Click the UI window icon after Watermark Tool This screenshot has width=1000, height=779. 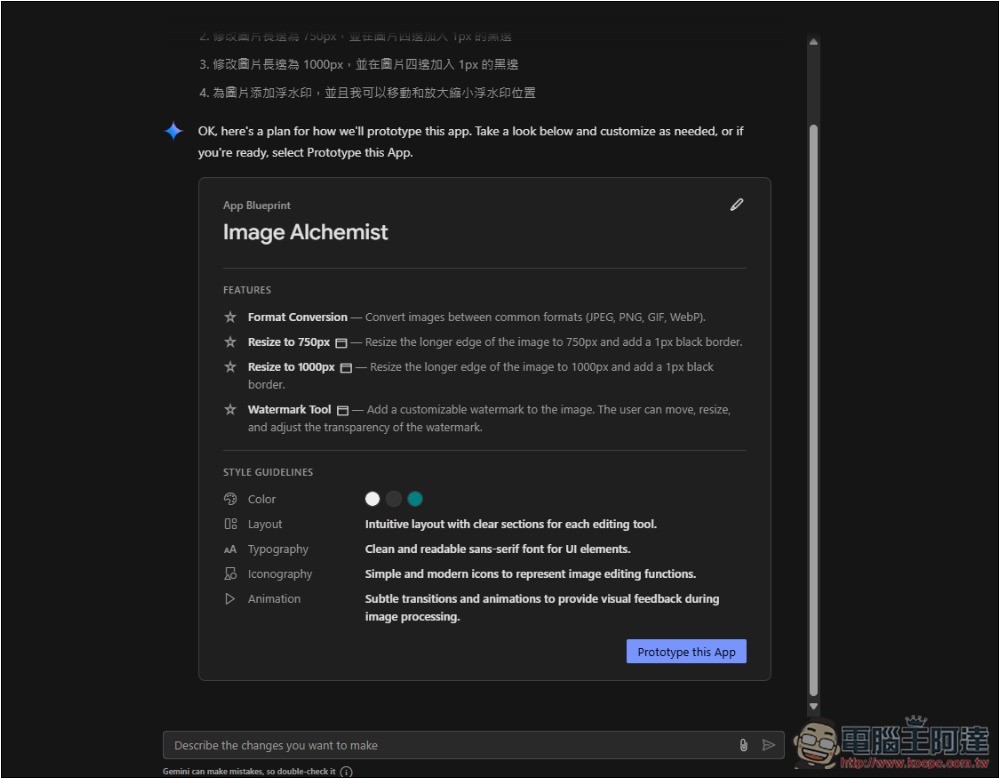(x=343, y=410)
